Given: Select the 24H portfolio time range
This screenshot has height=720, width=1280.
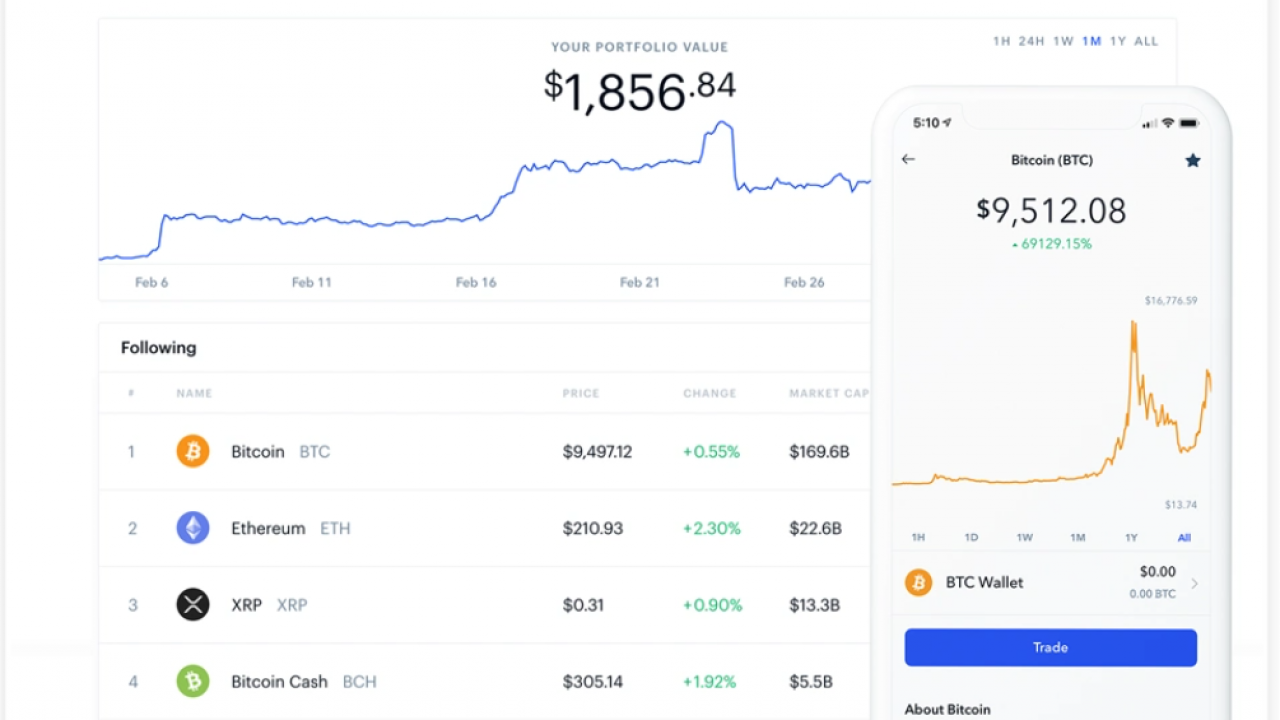Looking at the screenshot, I should coord(1031,41).
